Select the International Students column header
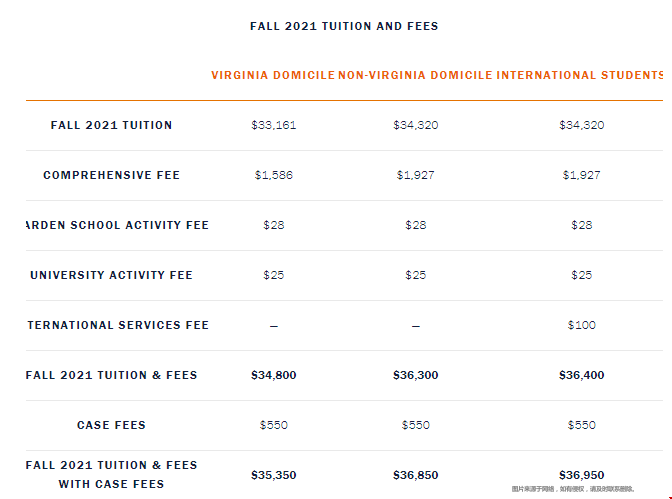This screenshot has width=672, height=499. click(579, 75)
